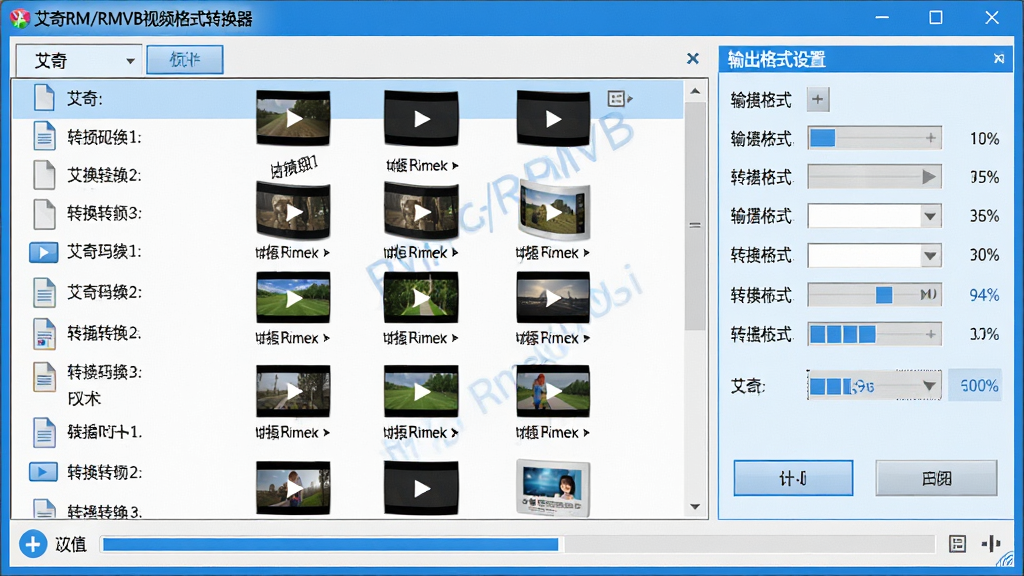The image size is (1024, 576).
Task: Click the play arrow on the 35% bar
Action: pyautogui.click(x=928, y=177)
